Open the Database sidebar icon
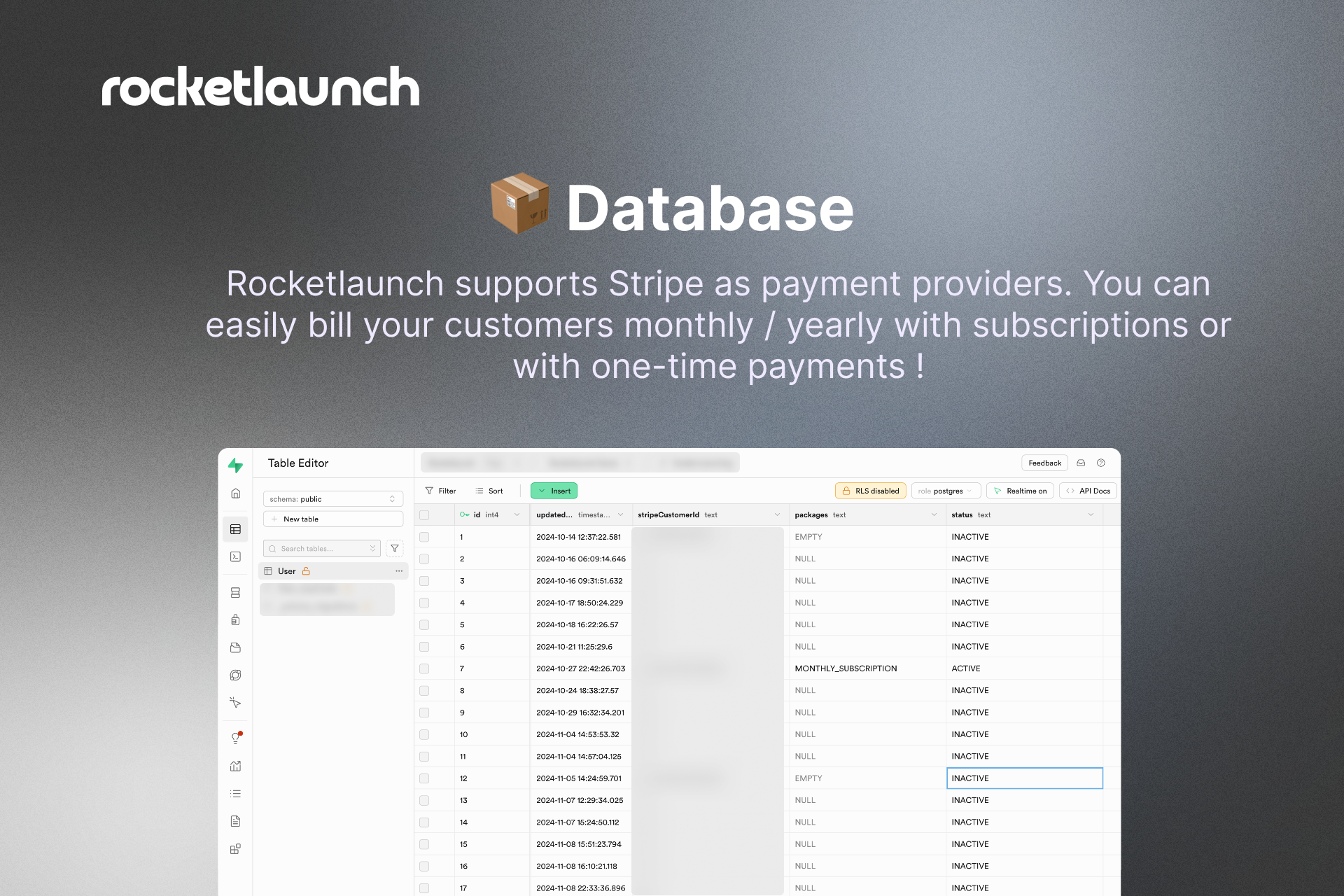Viewport: 1344px width, 896px height. point(236,592)
